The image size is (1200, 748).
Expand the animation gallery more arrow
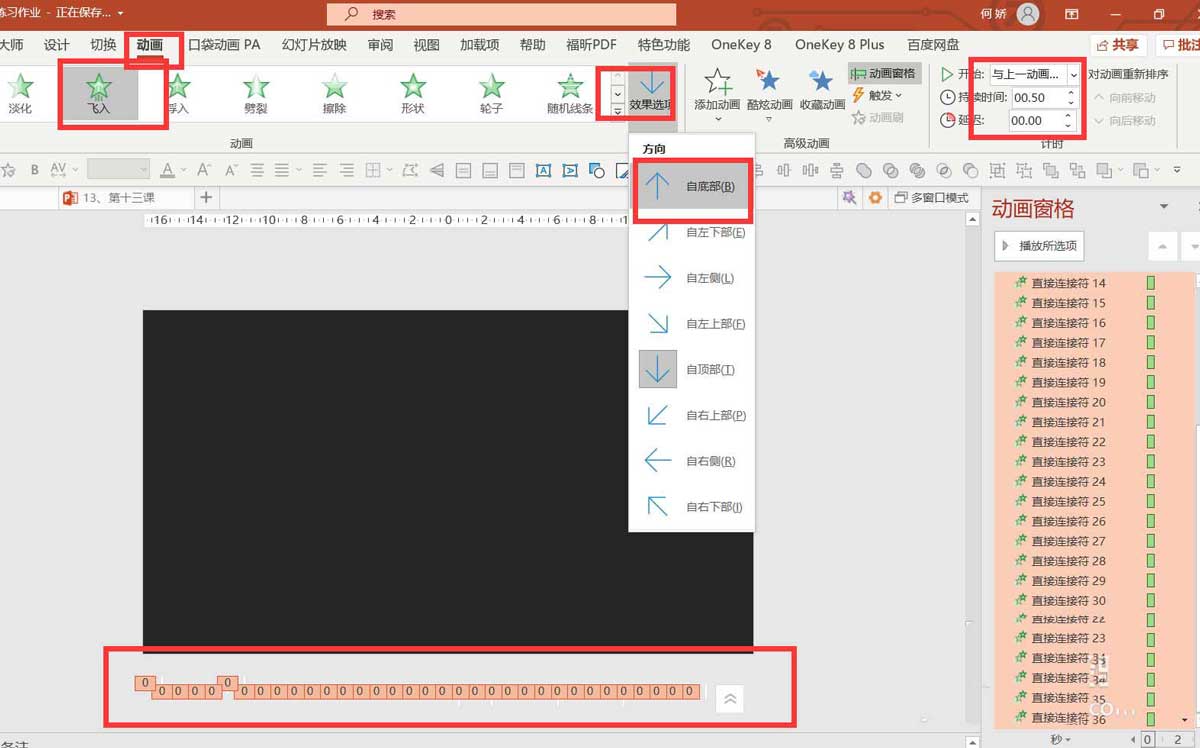tap(618, 111)
